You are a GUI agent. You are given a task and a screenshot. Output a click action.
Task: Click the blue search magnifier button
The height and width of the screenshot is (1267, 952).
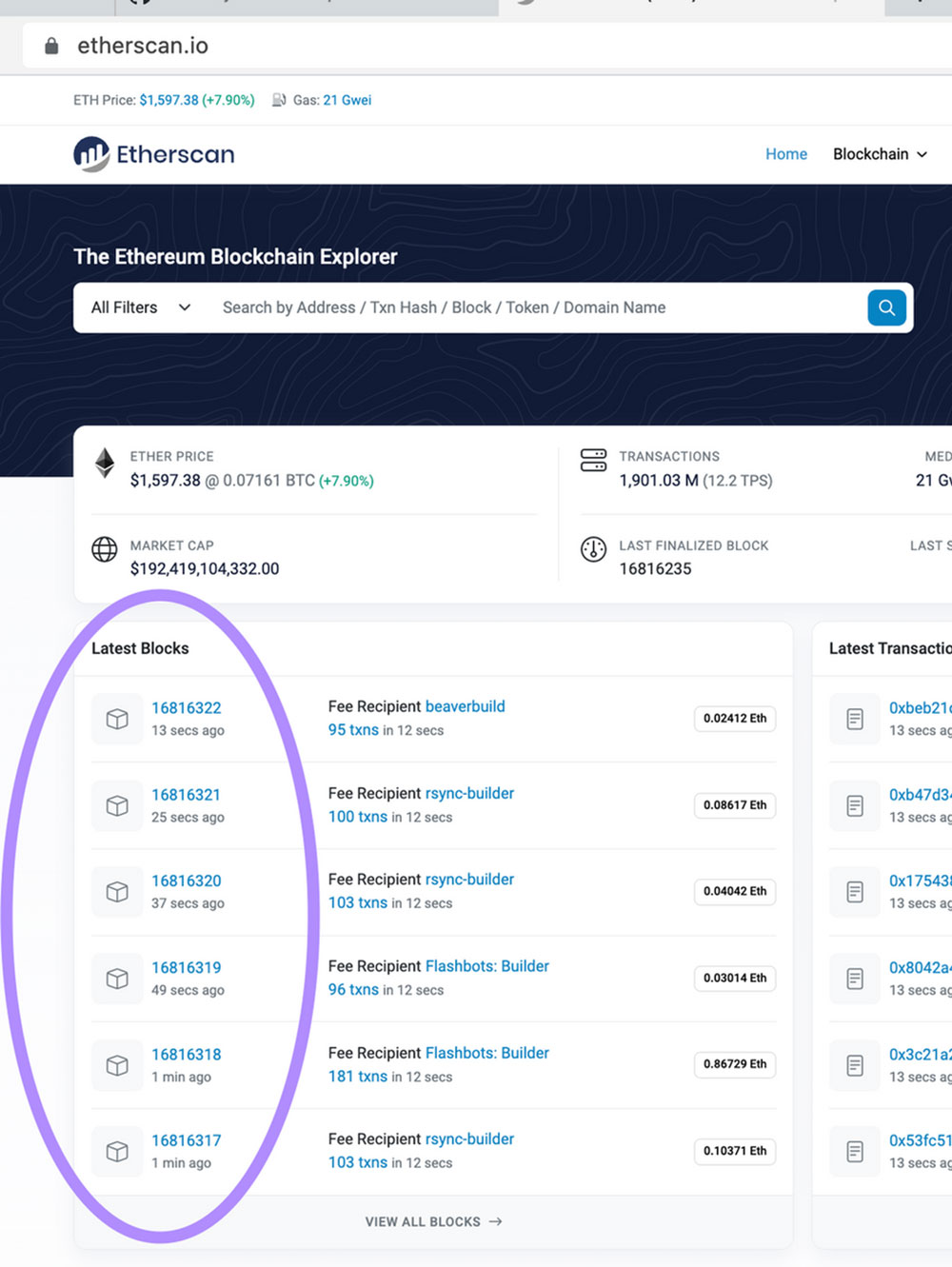(886, 307)
